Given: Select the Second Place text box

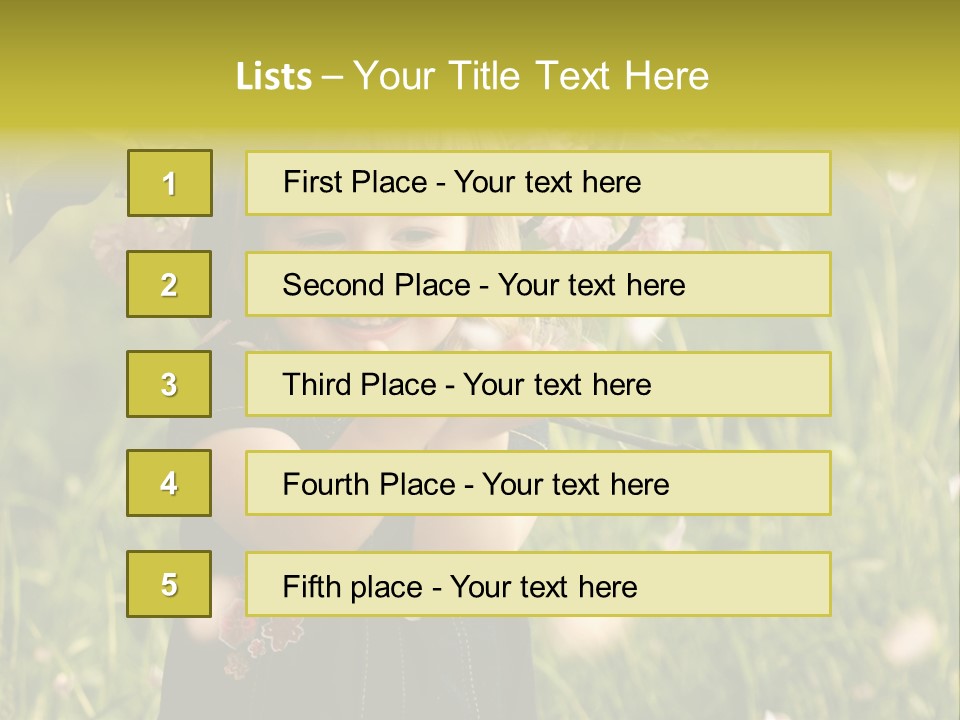Looking at the screenshot, I should (x=538, y=284).
